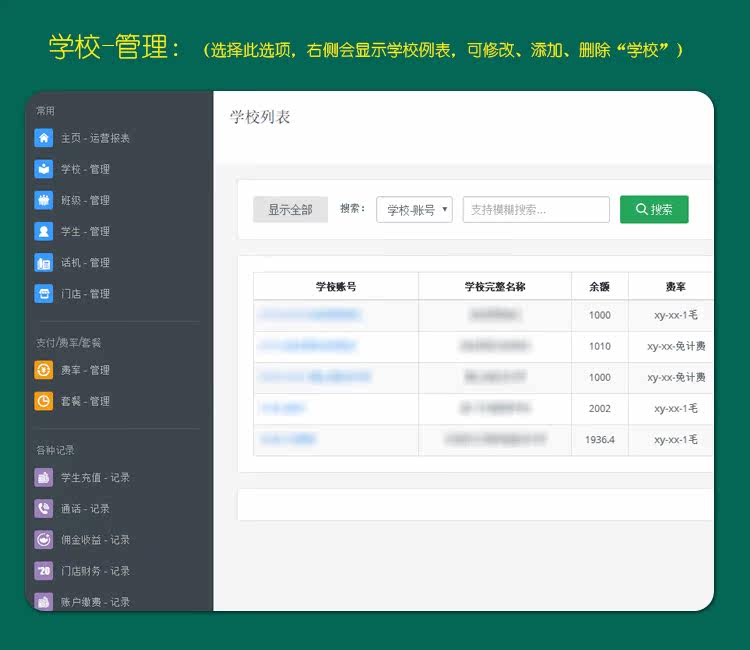
Task: Open 佣金收益 - 记录 menu item
Action: click(x=95, y=540)
